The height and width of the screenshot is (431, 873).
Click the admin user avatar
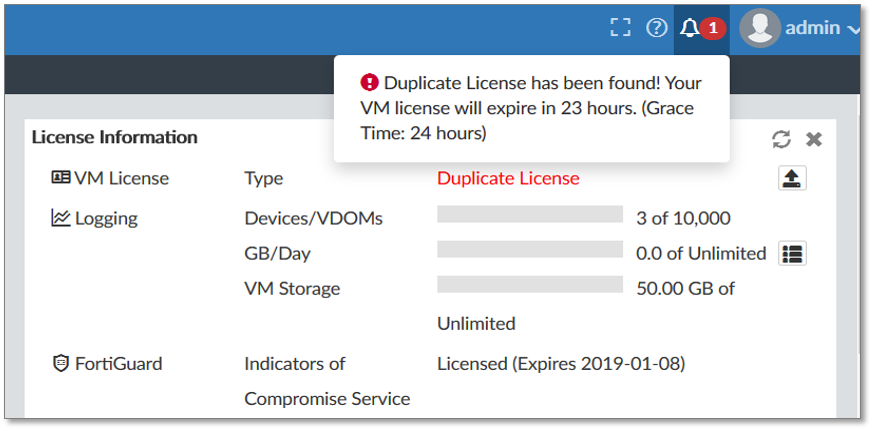pos(760,28)
